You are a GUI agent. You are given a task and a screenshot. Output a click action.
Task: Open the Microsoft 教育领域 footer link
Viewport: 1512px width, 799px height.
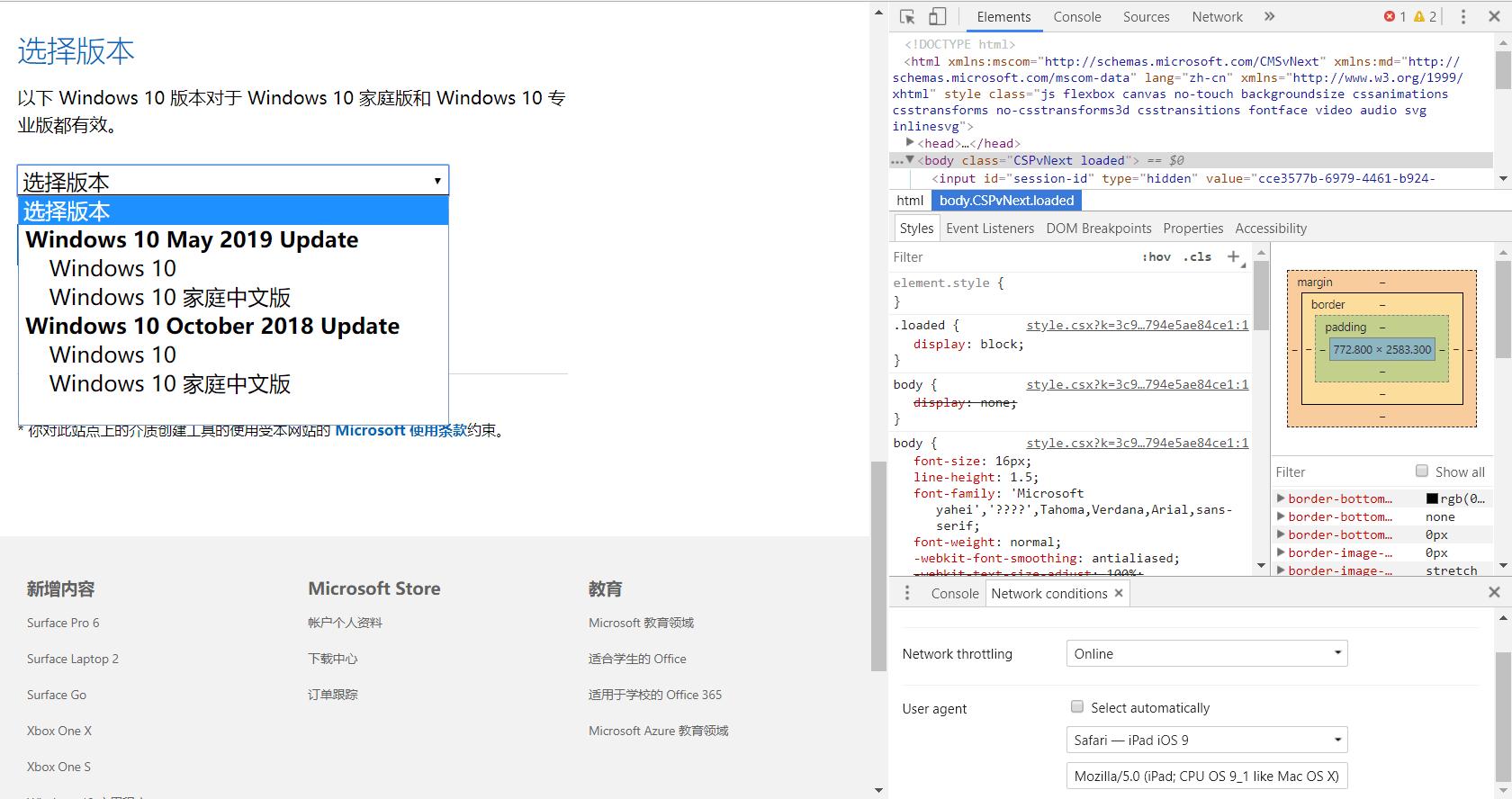641,623
